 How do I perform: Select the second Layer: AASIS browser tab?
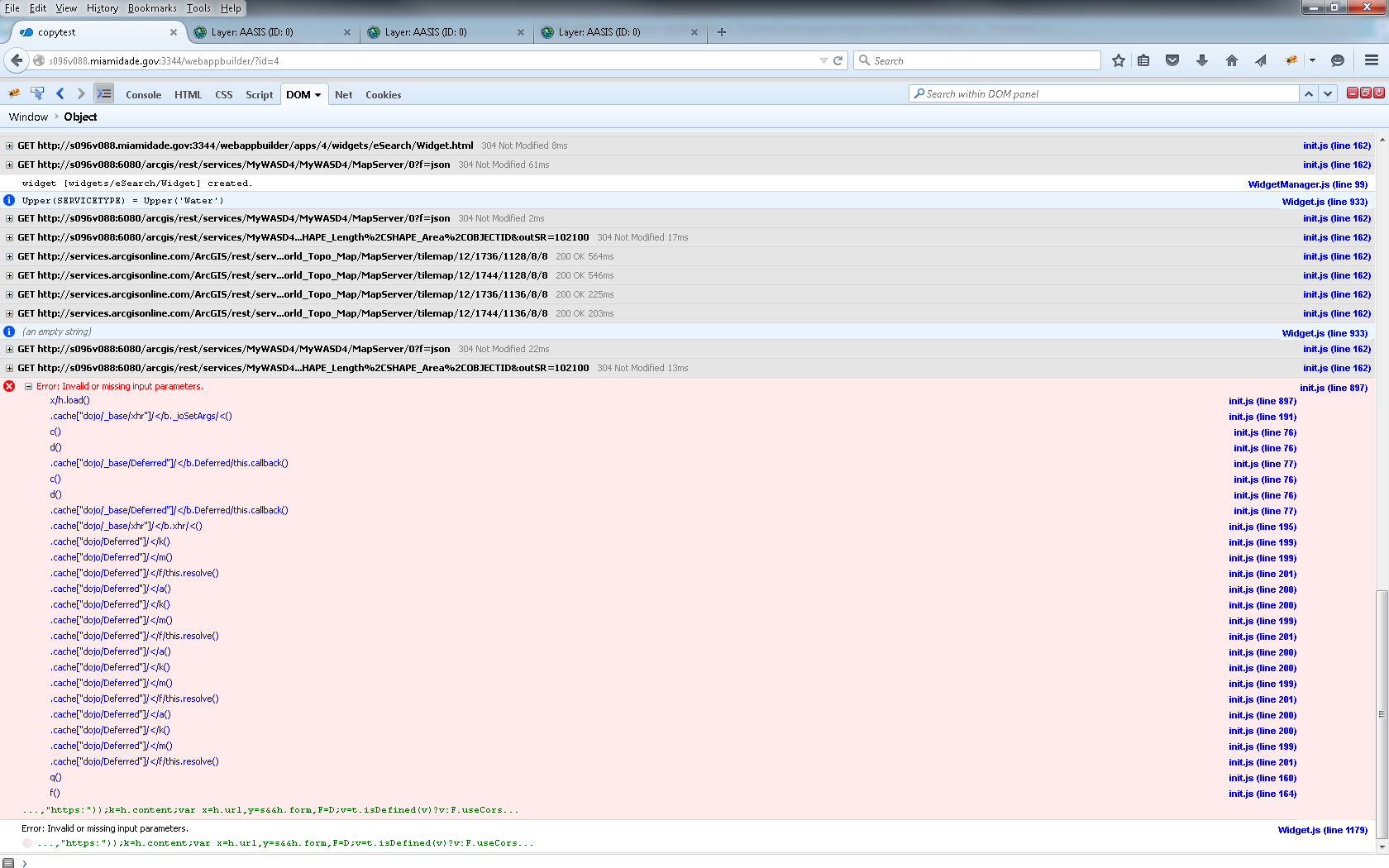pyautogui.click(x=446, y=32)
